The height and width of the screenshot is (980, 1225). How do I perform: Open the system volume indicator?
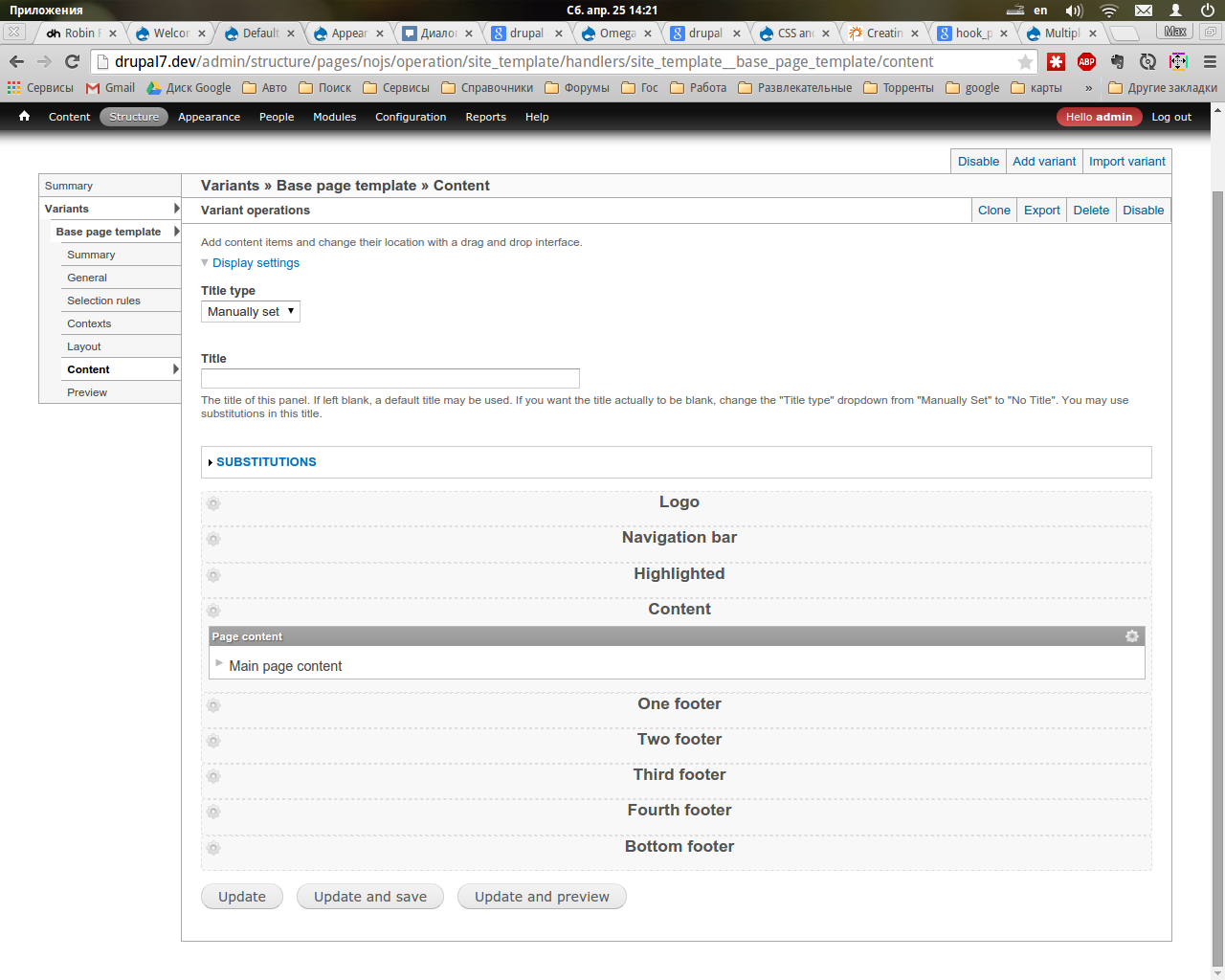pyautogui.click(x=1074, y=11)
